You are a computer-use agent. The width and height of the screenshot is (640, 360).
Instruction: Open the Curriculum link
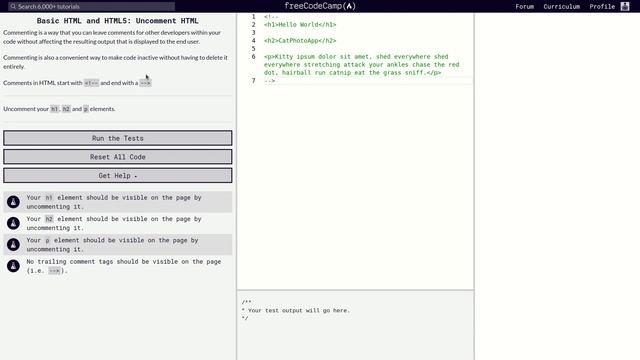(x=561, y=7)
